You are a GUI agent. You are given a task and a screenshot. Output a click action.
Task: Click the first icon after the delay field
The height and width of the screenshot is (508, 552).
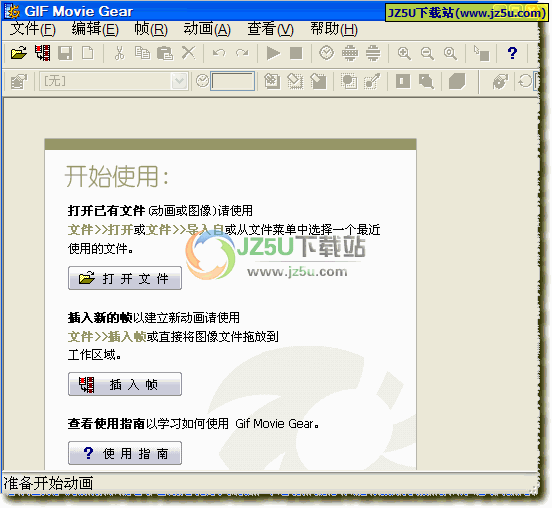coord(272,81)
